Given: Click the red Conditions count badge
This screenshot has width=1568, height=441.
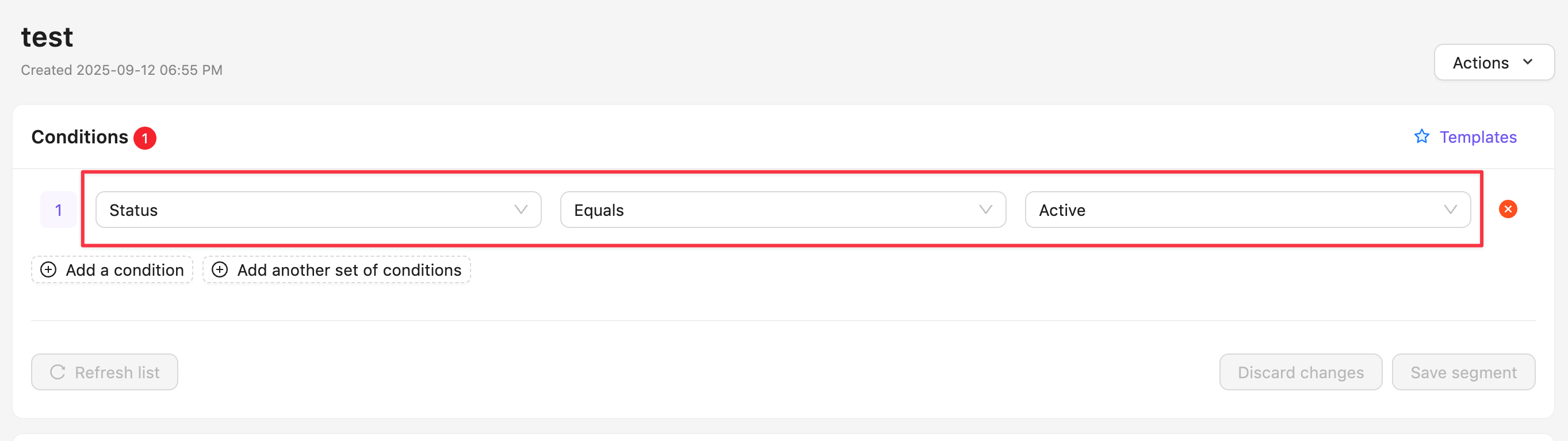Looking at the screenshot, I should coord(145,138).
